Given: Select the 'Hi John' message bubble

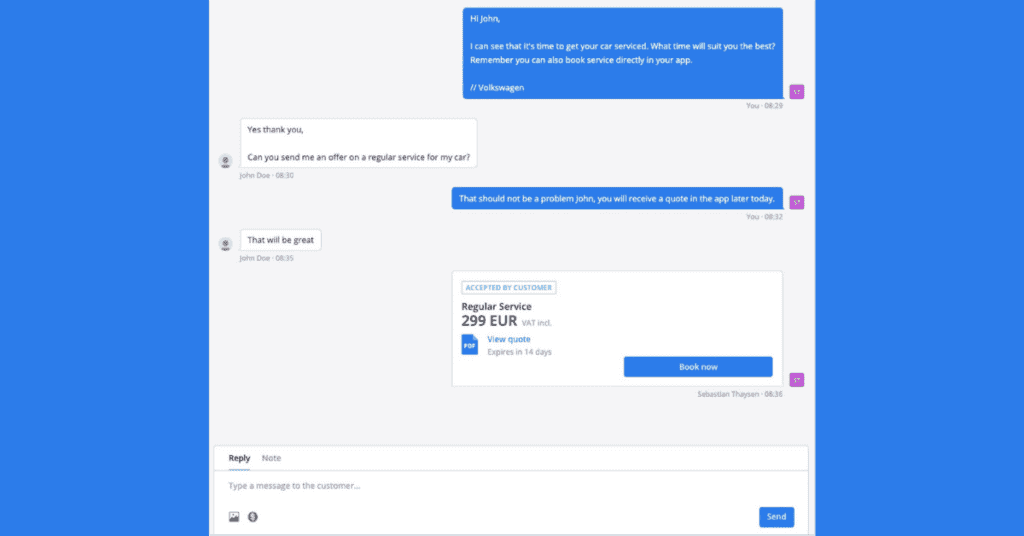Looking at the screenshot, I should 622,53.
